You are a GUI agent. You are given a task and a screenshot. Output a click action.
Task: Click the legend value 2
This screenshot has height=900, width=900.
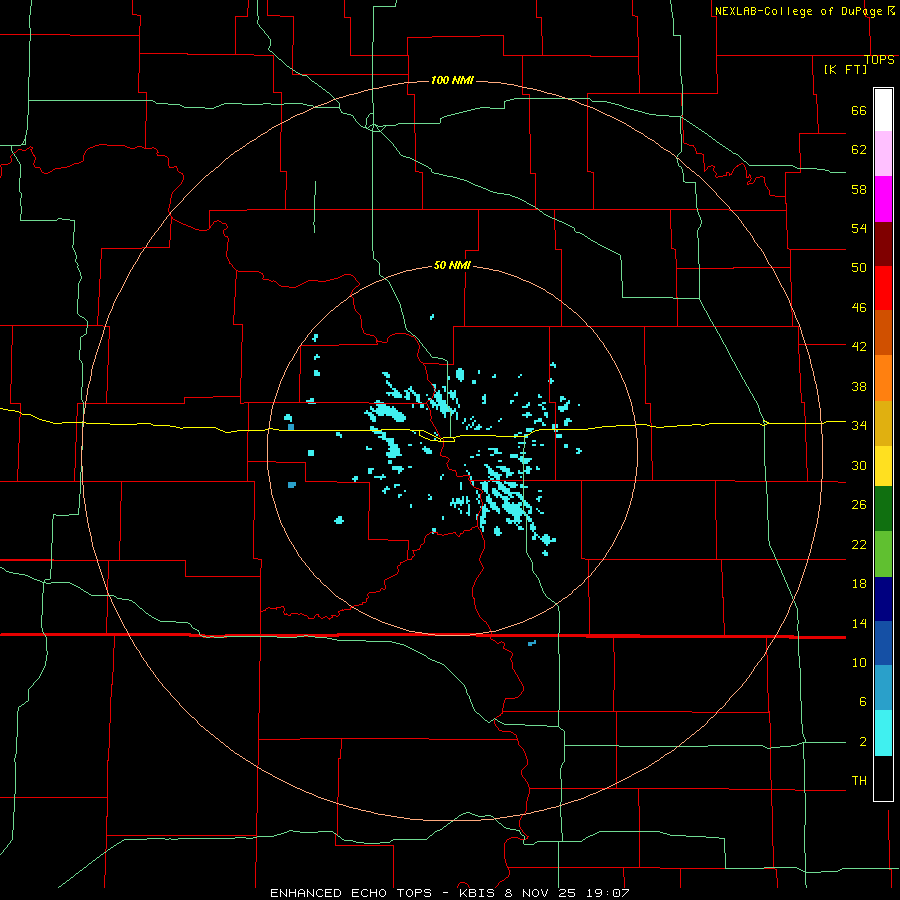click(863, 742)
